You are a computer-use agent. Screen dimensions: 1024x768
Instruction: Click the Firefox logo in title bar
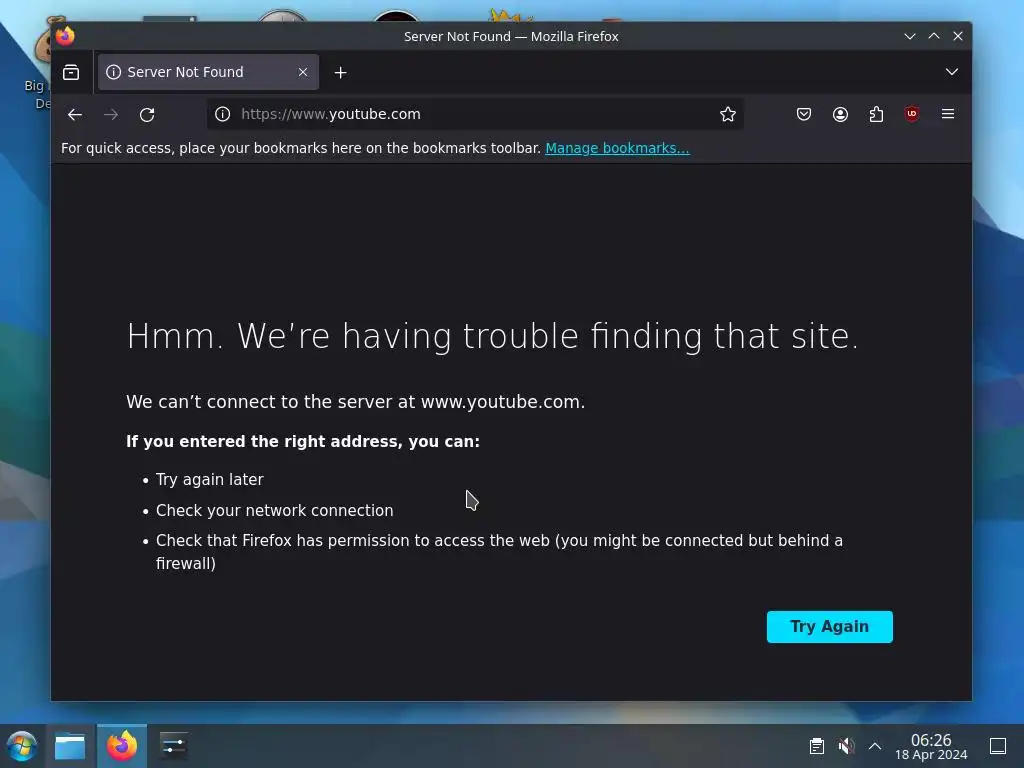[x=65, y=36]
